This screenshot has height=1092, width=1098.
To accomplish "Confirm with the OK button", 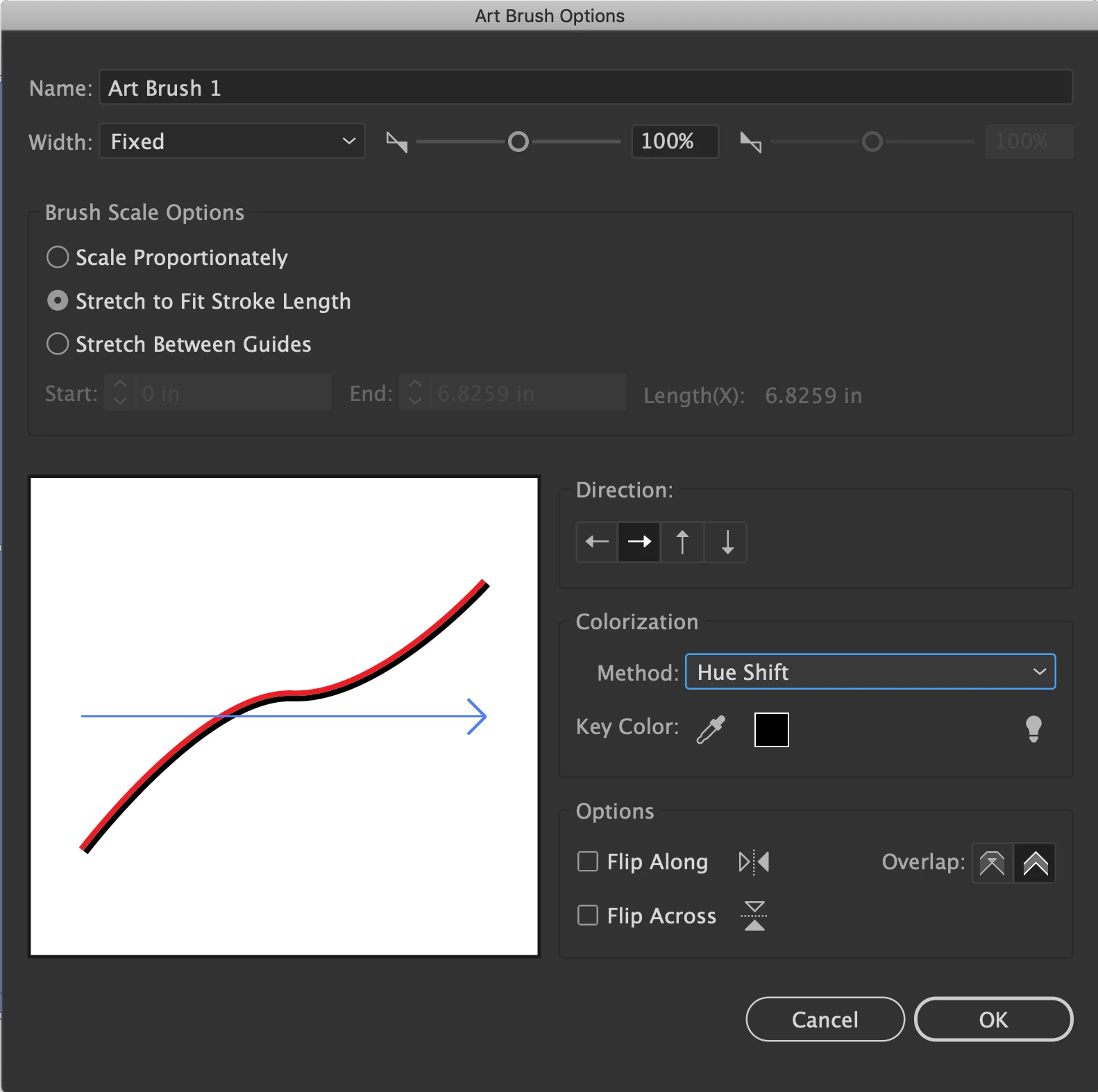I will click(x=994, y=1019).
